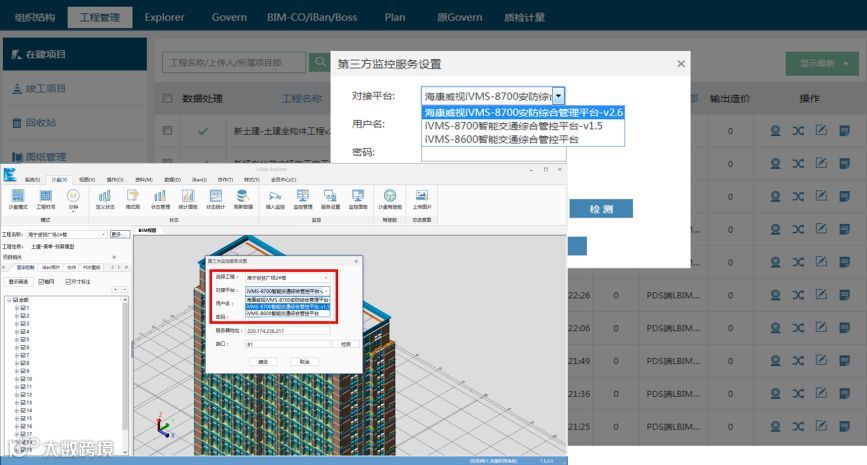Click 刷新数据 database icon

point(243,199)
